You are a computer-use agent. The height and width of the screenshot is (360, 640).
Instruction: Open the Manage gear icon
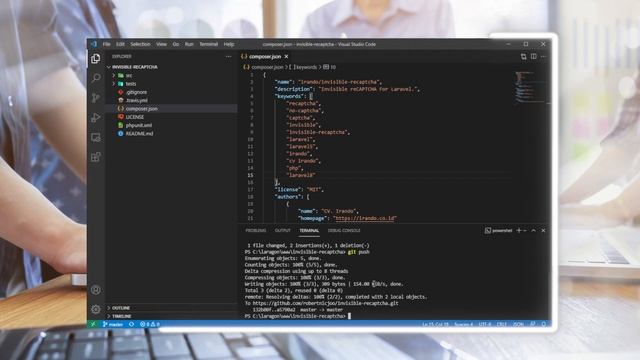pyautogui.click(x=96, y=309)
